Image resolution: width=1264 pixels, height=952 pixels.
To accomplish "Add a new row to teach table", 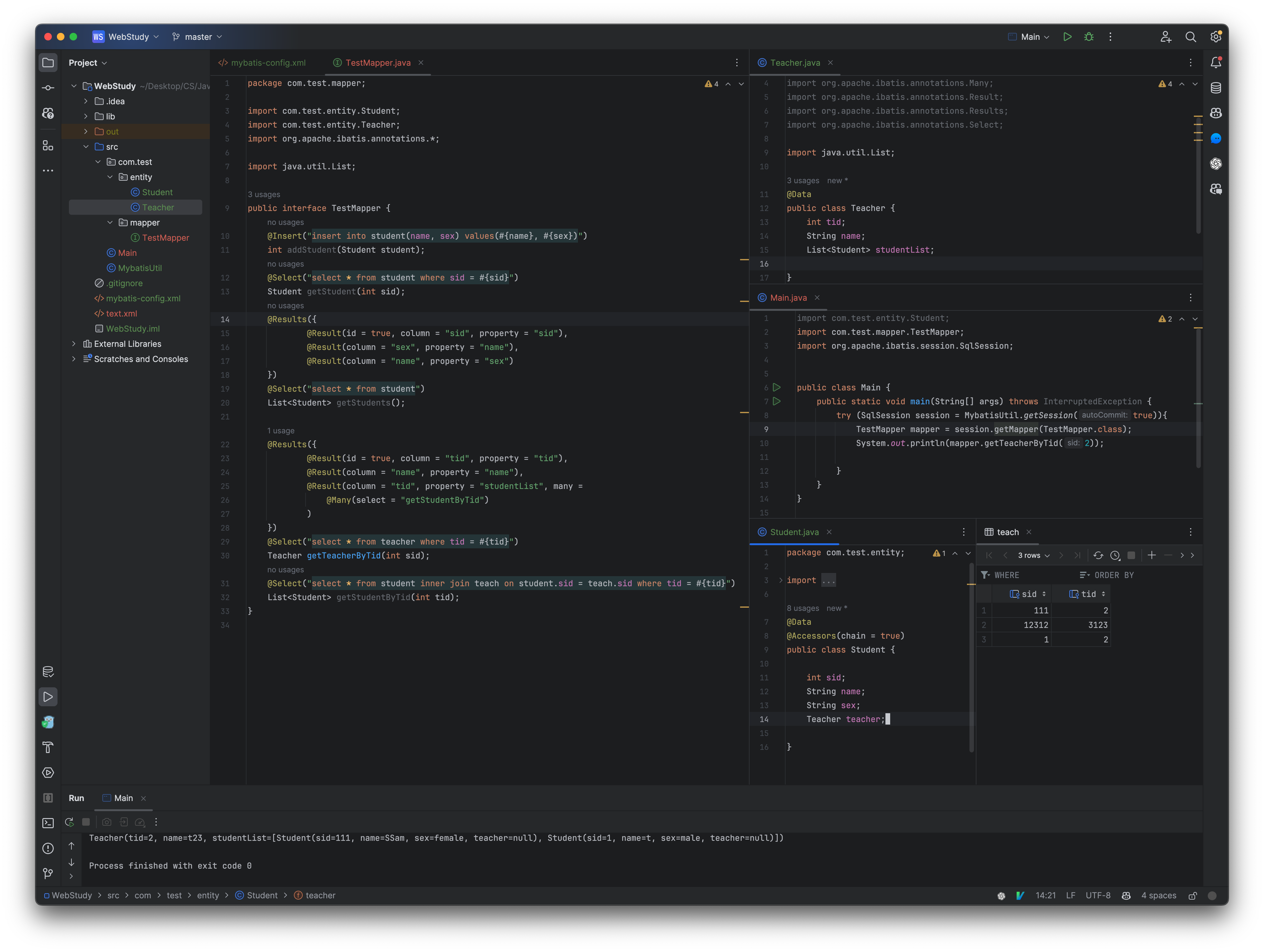I will (x=1152, y=555).
